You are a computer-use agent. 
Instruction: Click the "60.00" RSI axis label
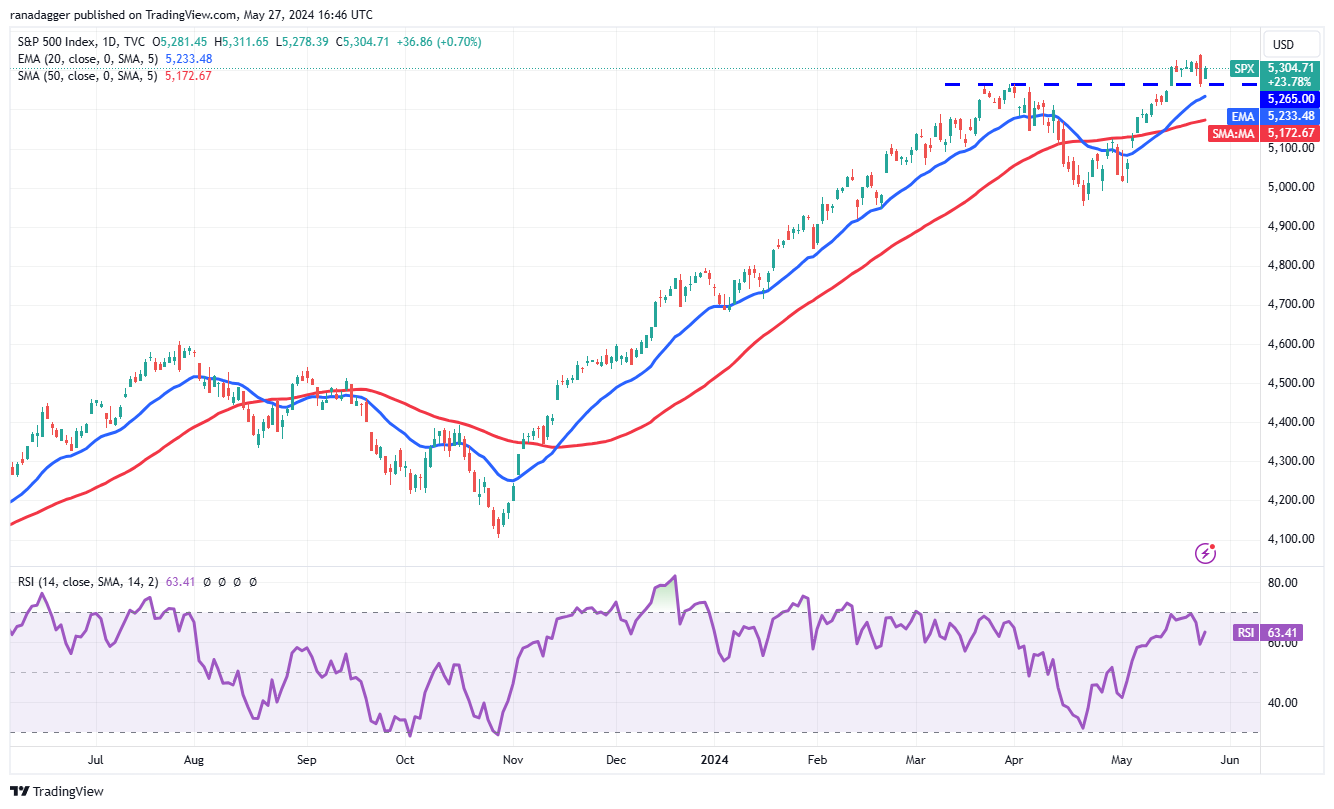(1282, 642)
